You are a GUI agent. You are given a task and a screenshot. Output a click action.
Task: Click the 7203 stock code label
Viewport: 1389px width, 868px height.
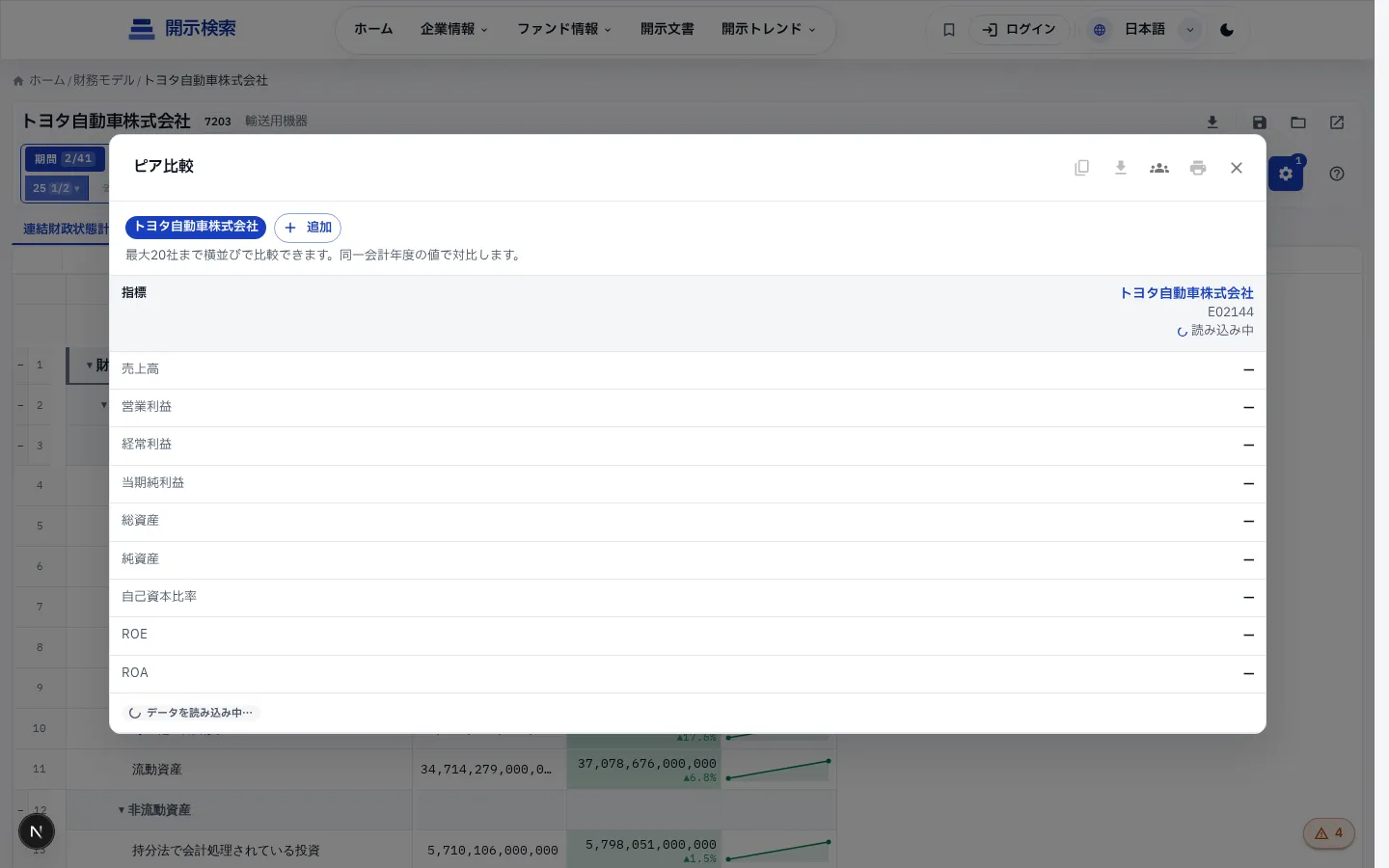218,122
